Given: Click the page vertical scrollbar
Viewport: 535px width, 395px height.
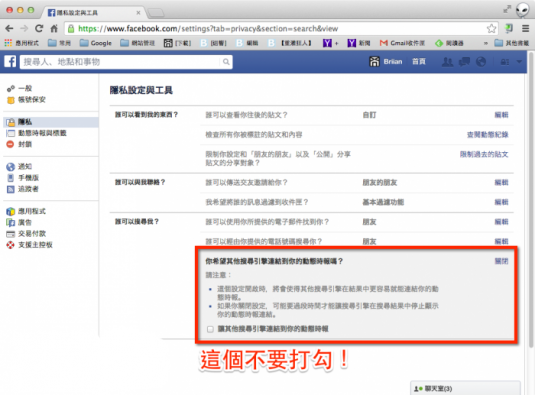Looking at the screenshot, I should tap(531, 200).
